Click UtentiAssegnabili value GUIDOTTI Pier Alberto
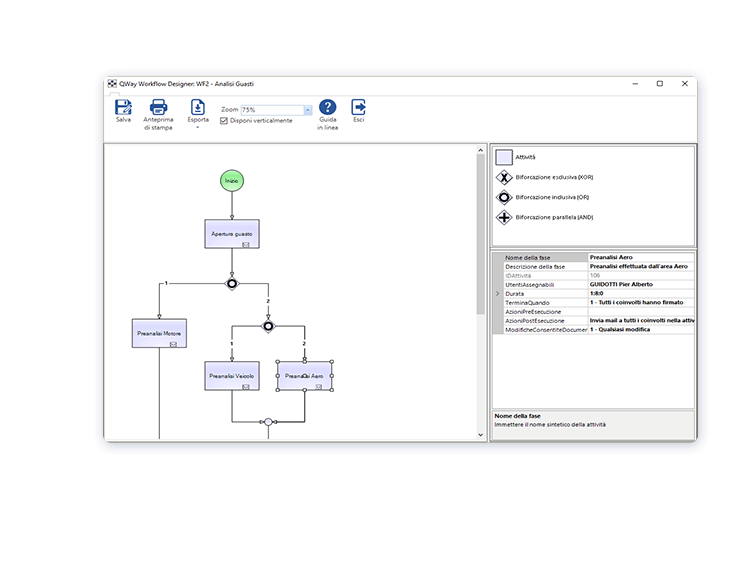 641,285
